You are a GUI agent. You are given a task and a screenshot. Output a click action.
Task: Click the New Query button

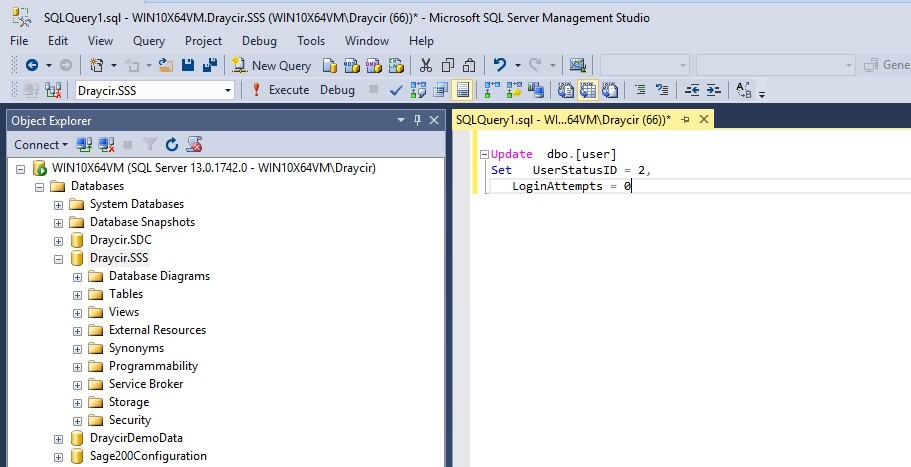coord(272,66)
